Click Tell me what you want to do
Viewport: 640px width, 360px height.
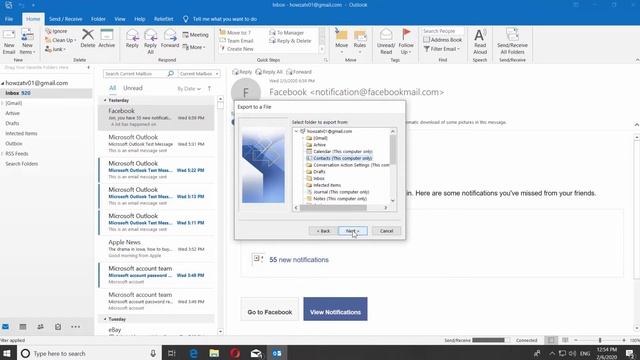pyautogui.click(x=220, y=19)
